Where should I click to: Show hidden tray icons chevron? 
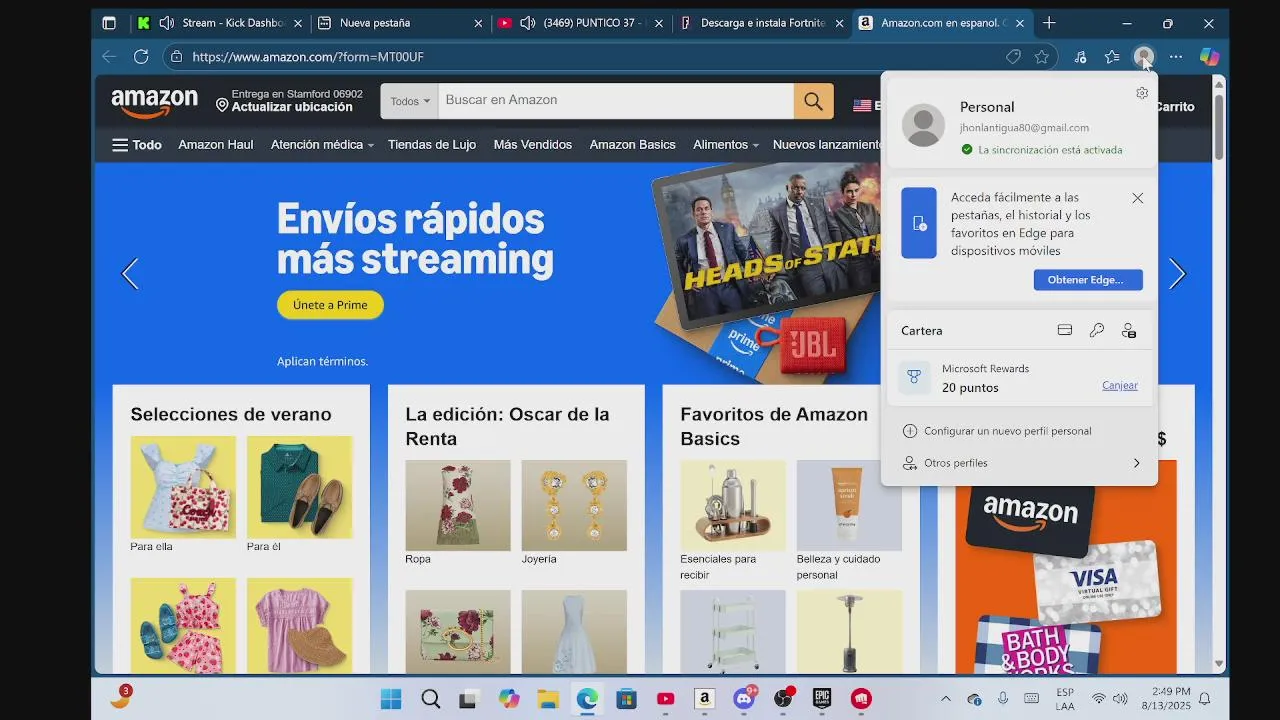(946, 699)
